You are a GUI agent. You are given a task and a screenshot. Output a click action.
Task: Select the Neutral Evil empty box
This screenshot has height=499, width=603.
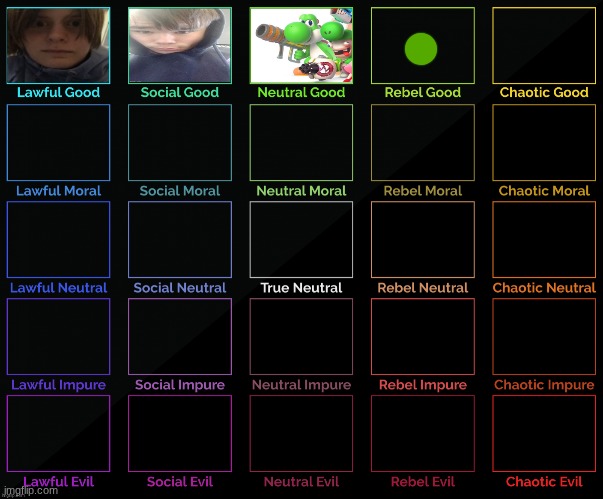pyautogui.click(x=301, y=433)
